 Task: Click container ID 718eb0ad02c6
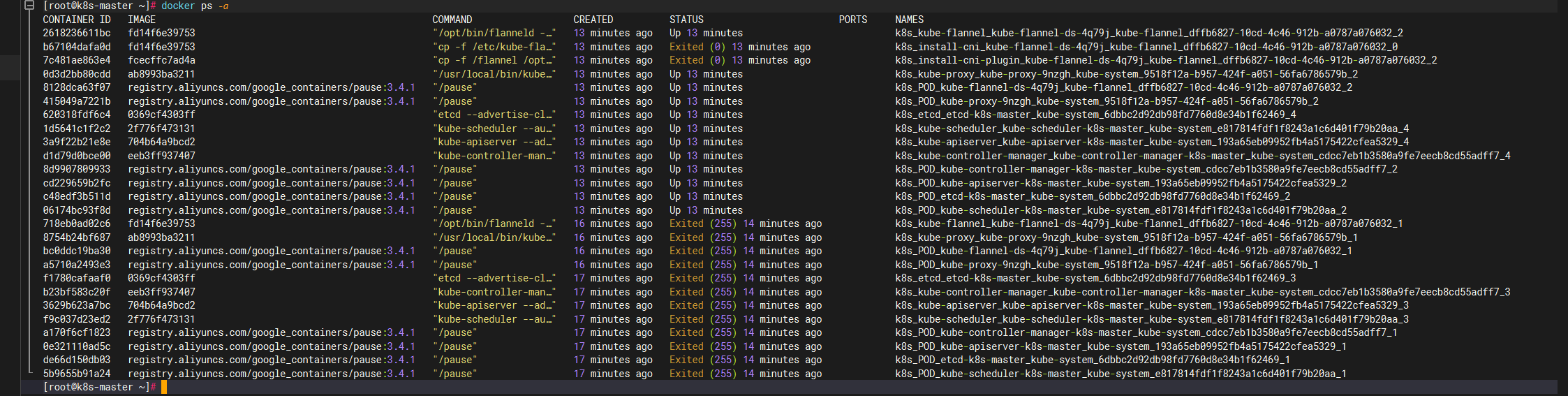click(77, 223)
